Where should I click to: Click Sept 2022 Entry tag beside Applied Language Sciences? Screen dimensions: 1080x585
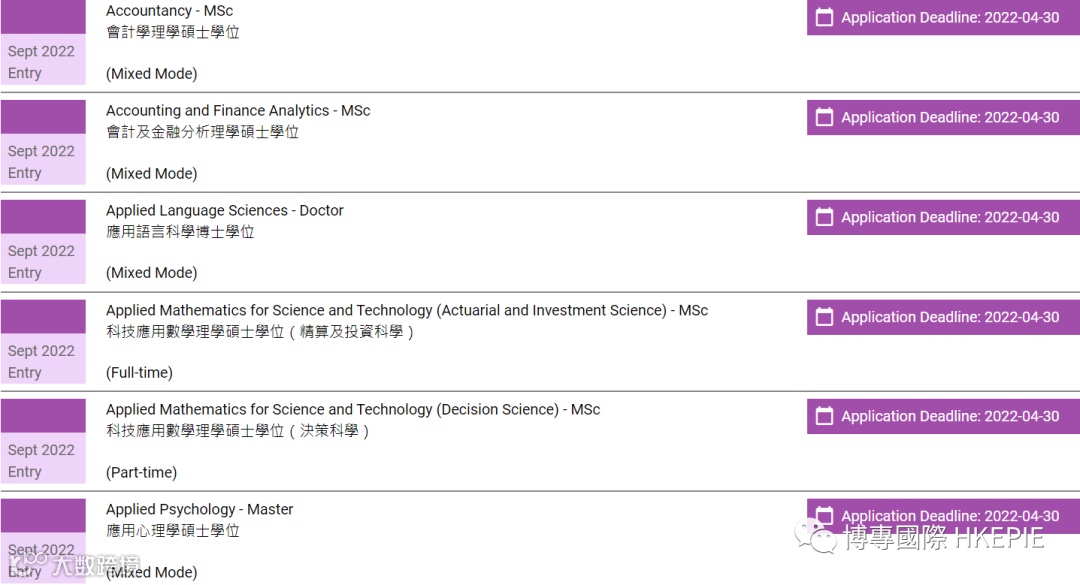tap(42, 261)
